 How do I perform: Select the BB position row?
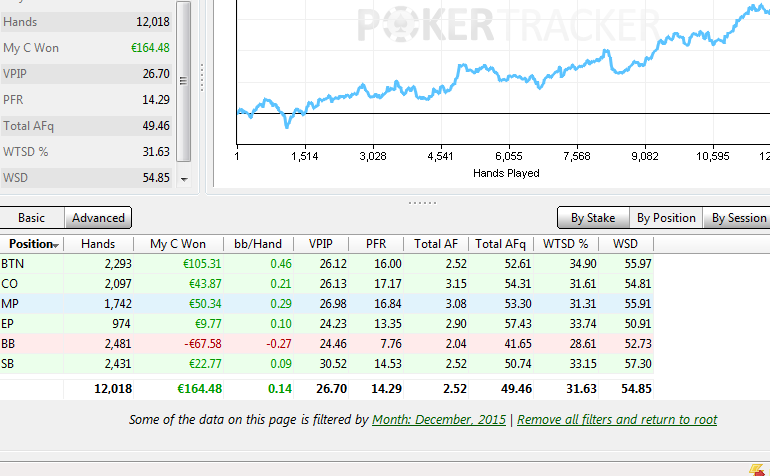327,344
